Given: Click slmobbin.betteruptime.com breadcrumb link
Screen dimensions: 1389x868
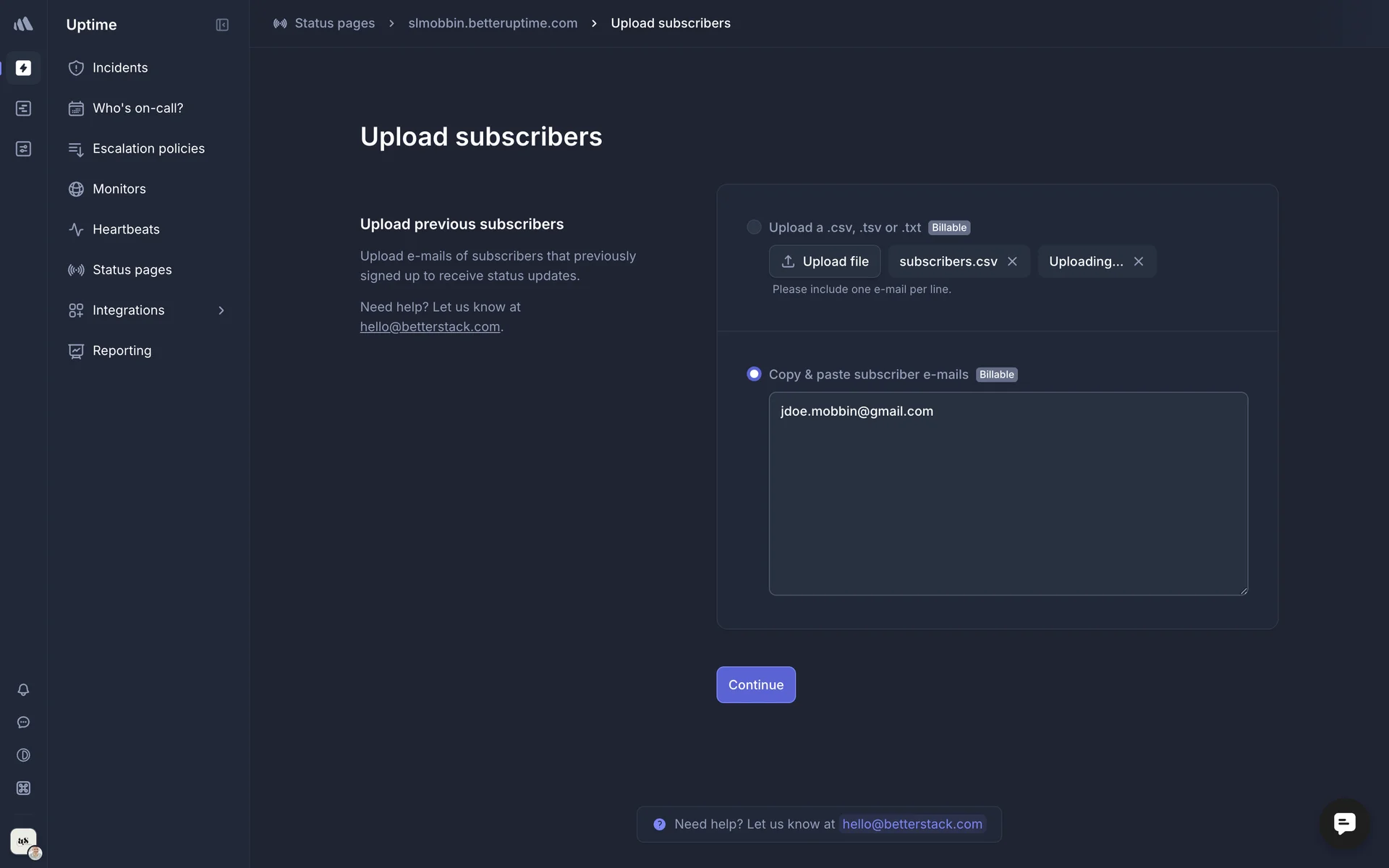Looking at the screenshot, I should 493,23.
